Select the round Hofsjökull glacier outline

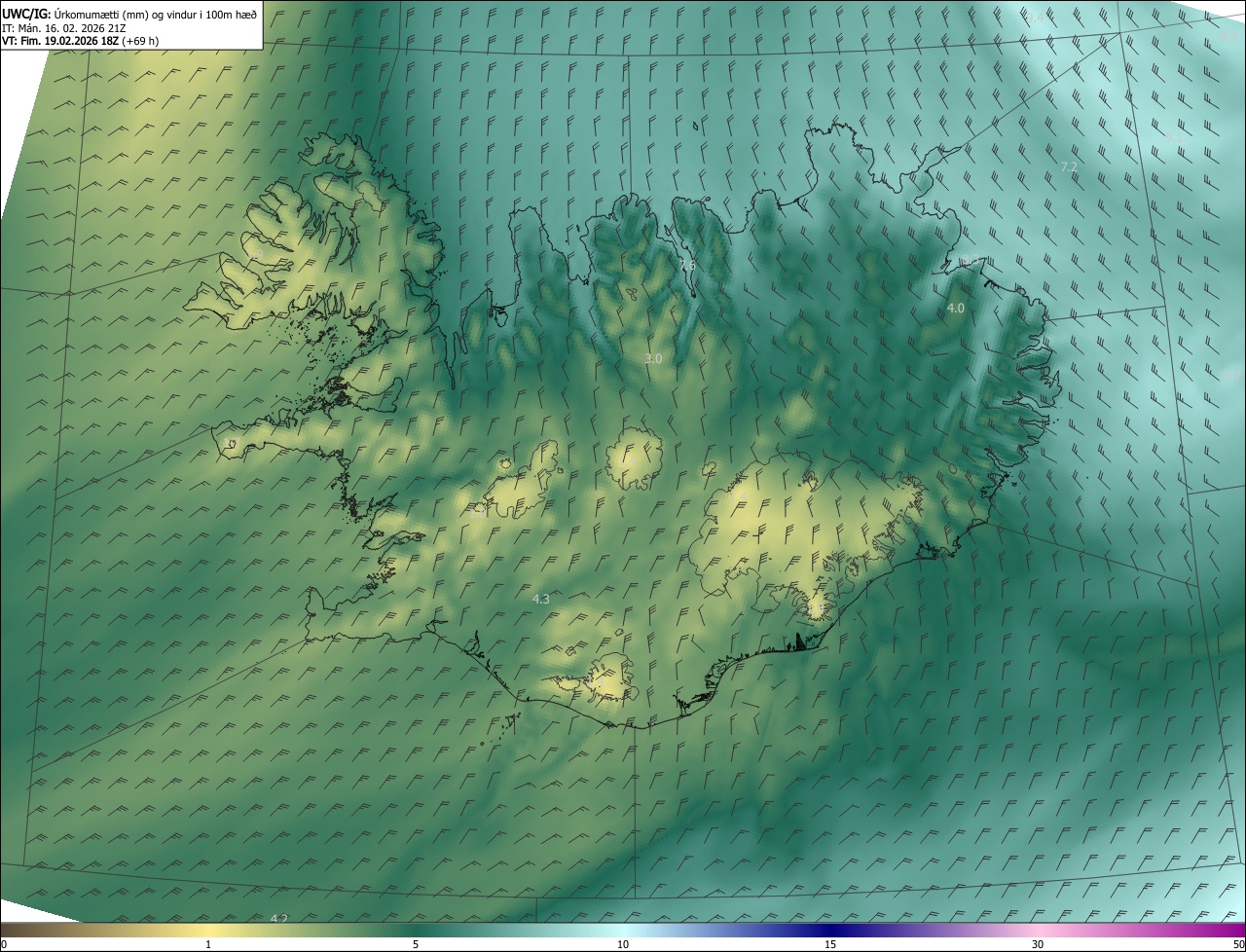click(634, 460)
